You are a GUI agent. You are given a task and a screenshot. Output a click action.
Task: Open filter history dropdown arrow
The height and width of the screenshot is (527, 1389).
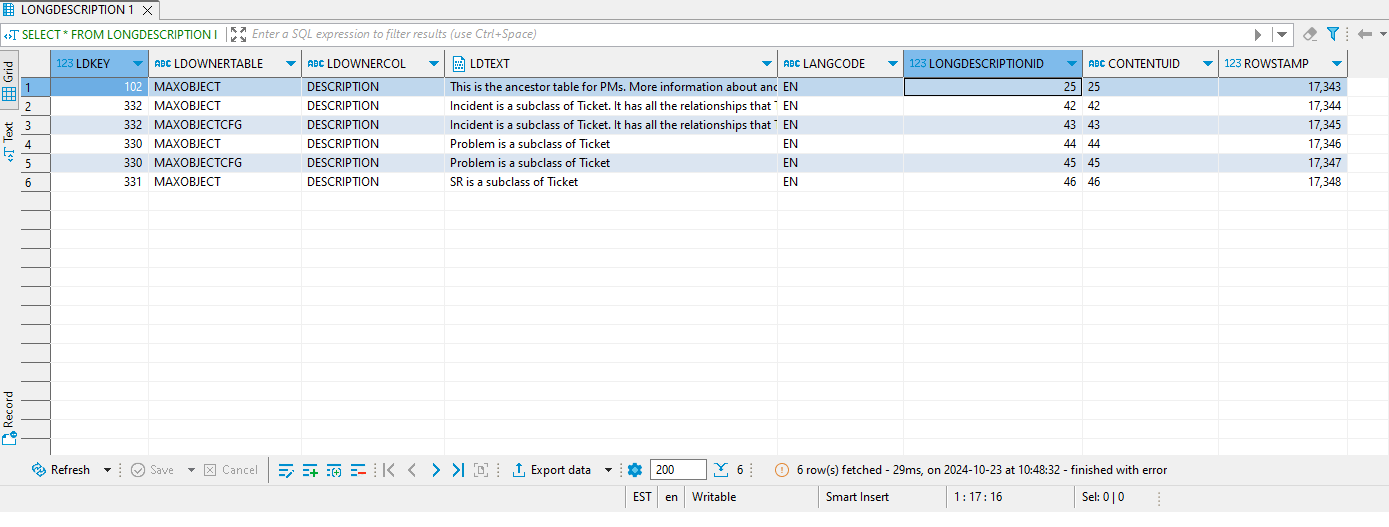(1282, 34)
